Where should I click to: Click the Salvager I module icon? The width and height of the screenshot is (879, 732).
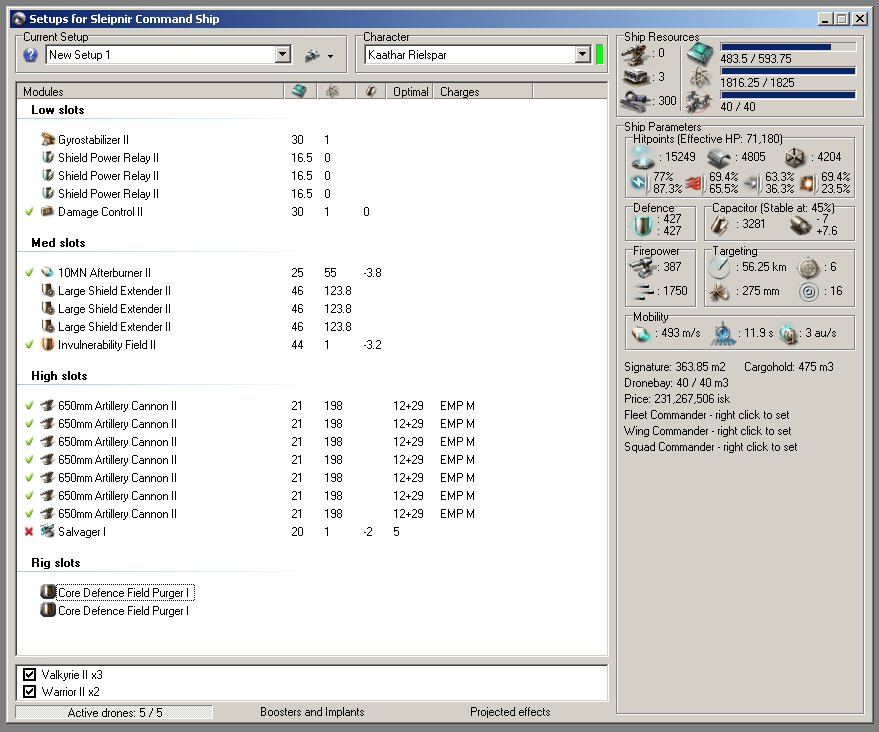[47, 532]
